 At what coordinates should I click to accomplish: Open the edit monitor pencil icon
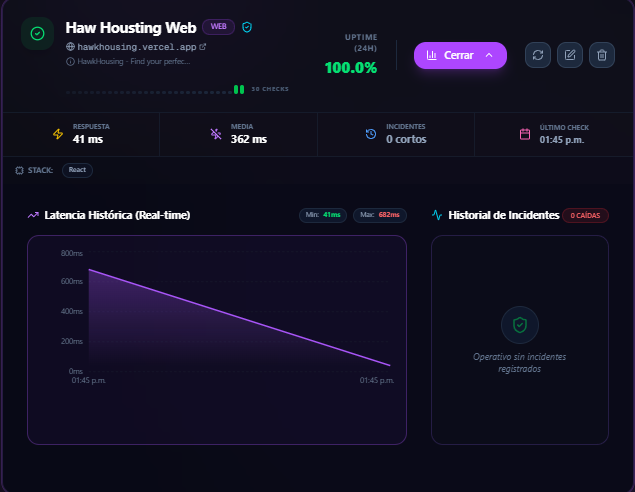click(x=569, y=55)
